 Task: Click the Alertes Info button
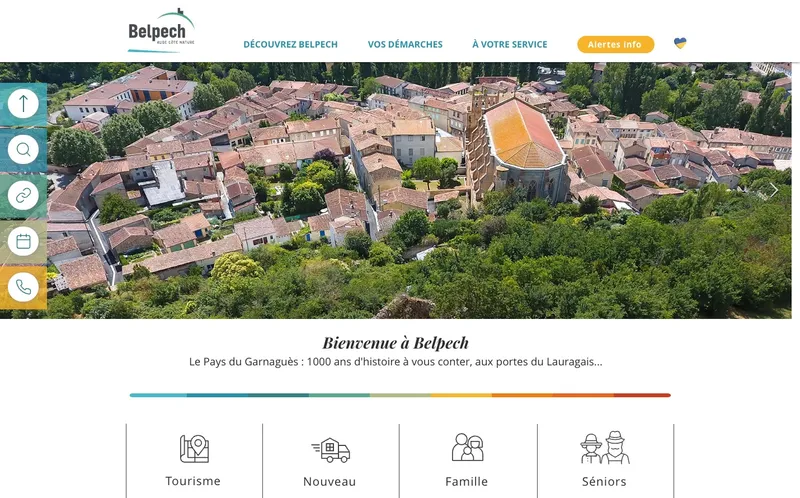[615, 44]
